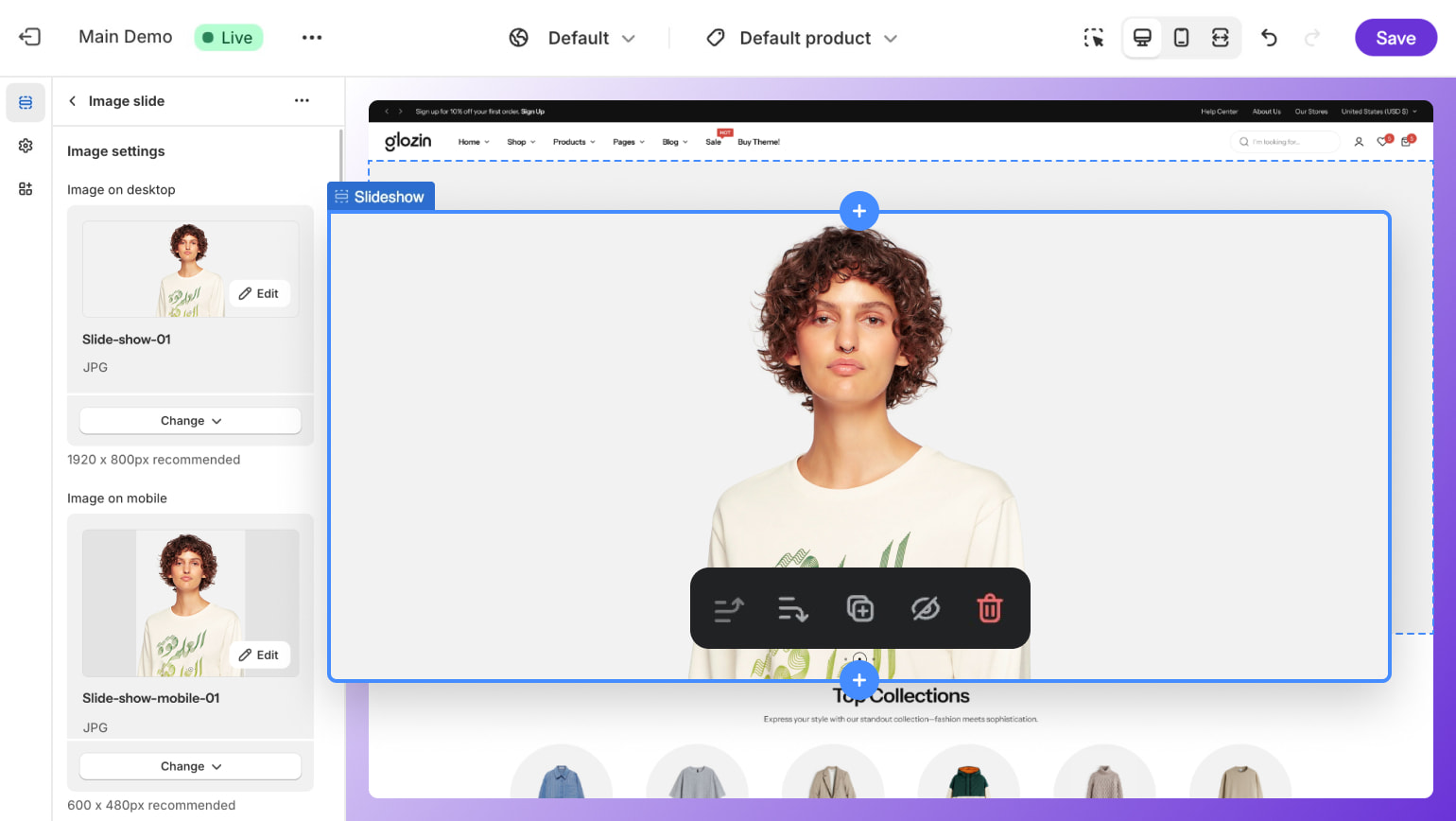Switch to fullscreen preview mode
The width and height of the screenshot is (1456, 821).
click(1220, 38)
